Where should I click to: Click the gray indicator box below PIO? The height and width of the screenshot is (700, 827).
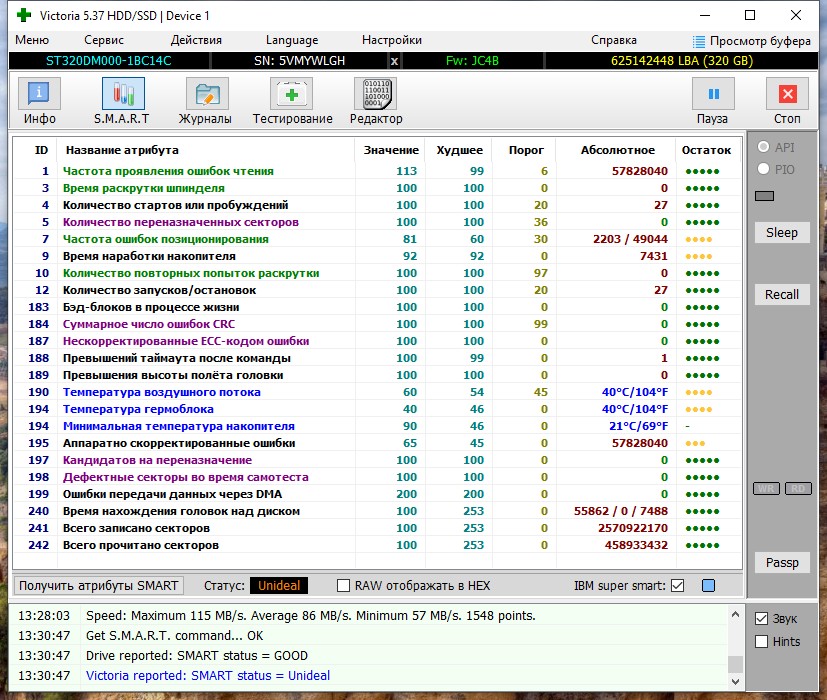(764, 196)
